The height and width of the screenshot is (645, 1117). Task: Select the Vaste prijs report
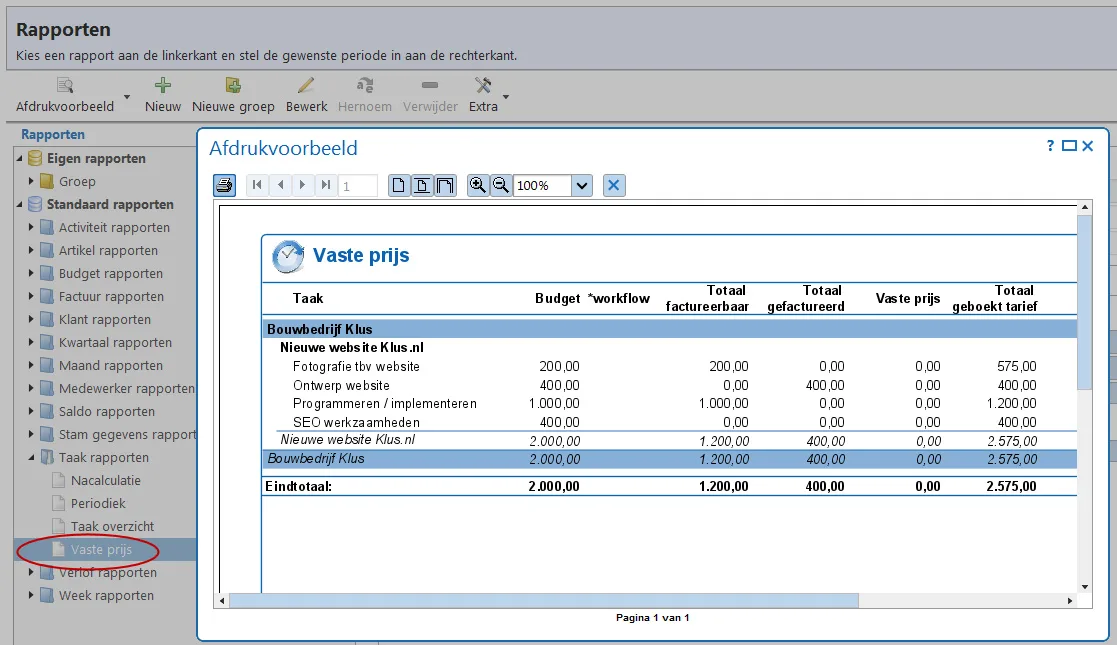[101, 549]
